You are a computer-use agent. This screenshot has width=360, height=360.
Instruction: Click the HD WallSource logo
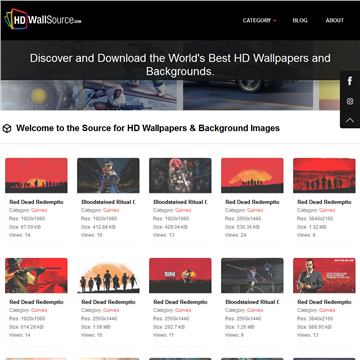tap(43, 19)
